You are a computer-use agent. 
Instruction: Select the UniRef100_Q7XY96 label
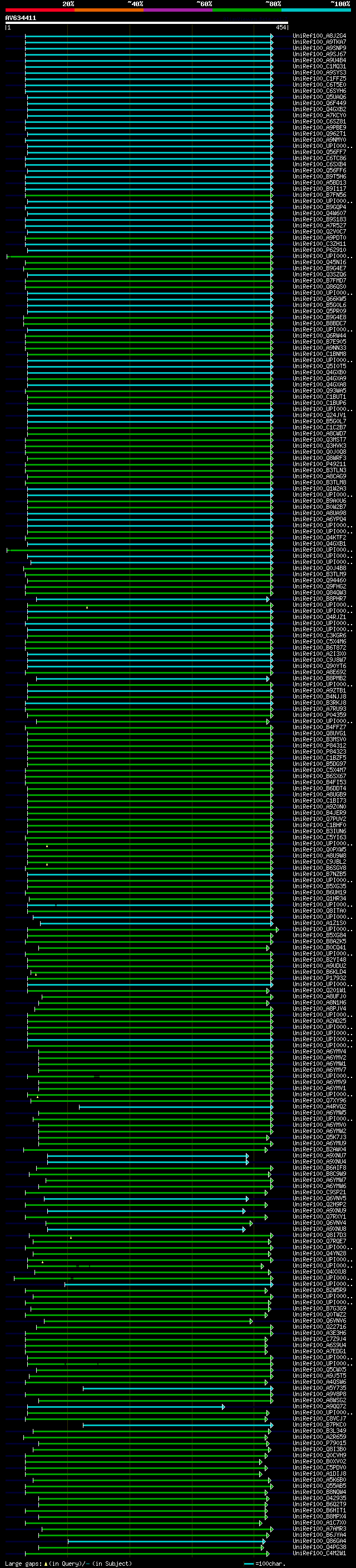click(319, 1101)
